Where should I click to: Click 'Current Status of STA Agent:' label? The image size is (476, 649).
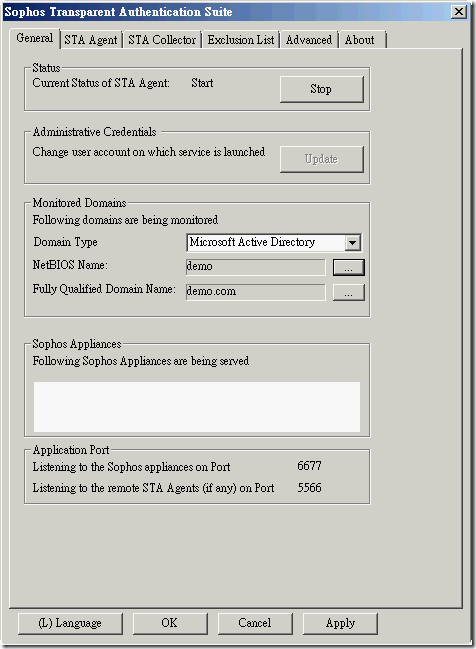click(x=101, y=83)
